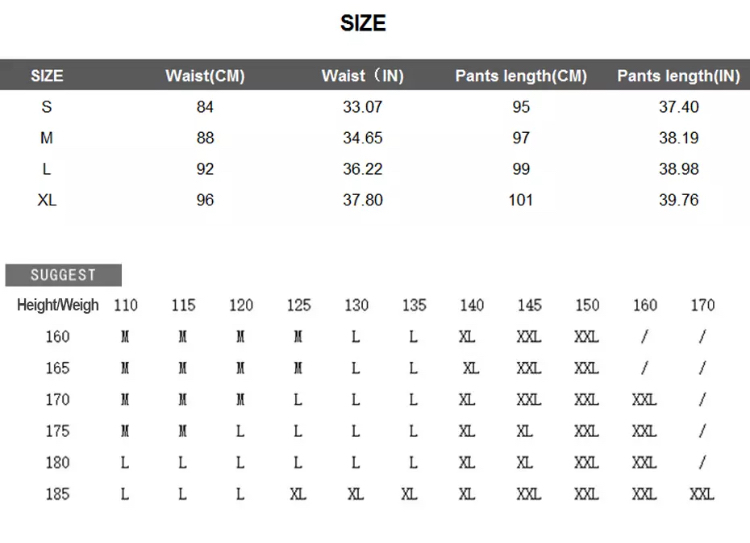750x543 pixels.
Task: Click the SIZE title heading
Action: pyautogui.click(x=363, y=23)
